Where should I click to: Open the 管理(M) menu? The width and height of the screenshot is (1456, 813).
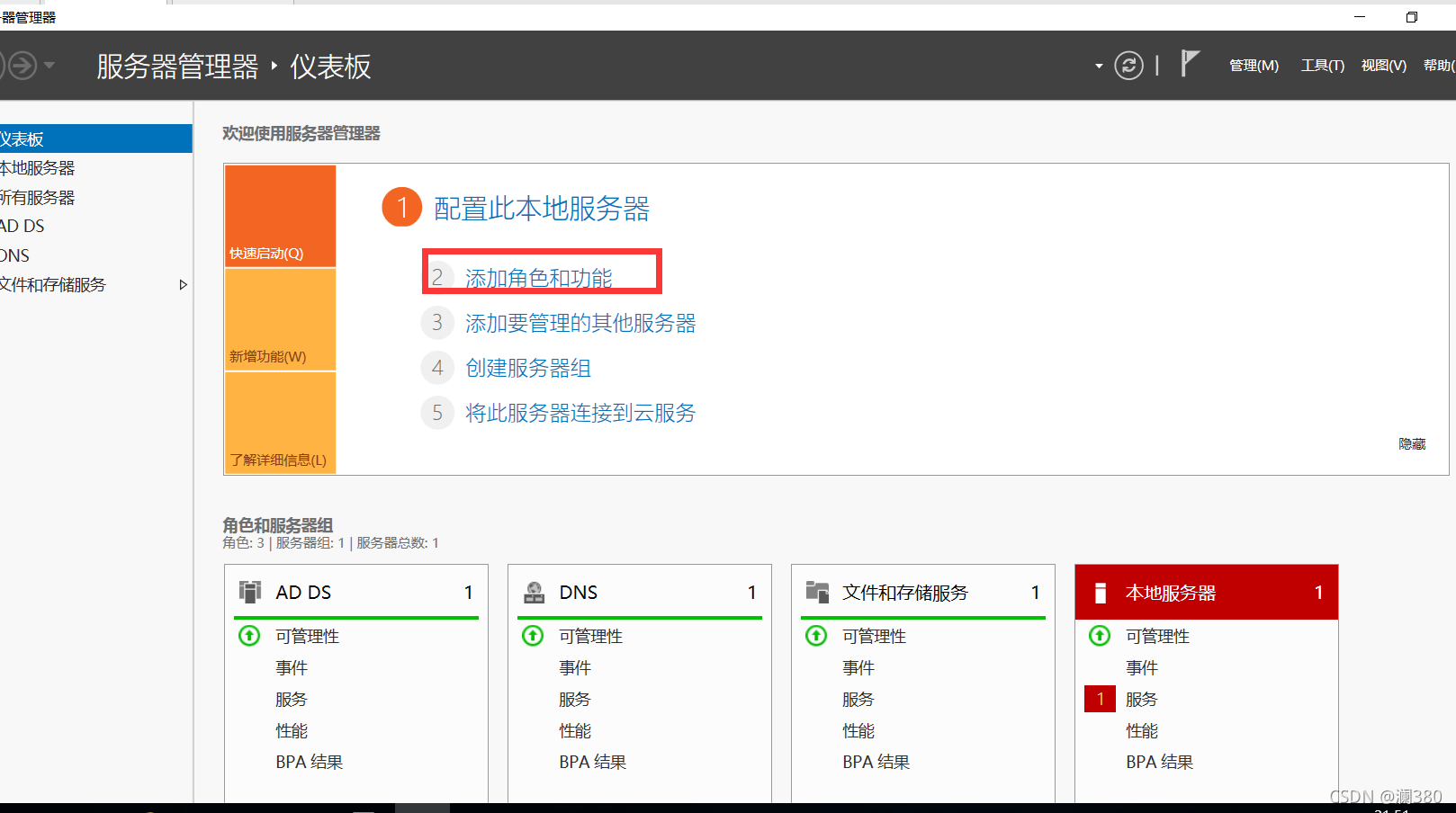coord(1254,66)
